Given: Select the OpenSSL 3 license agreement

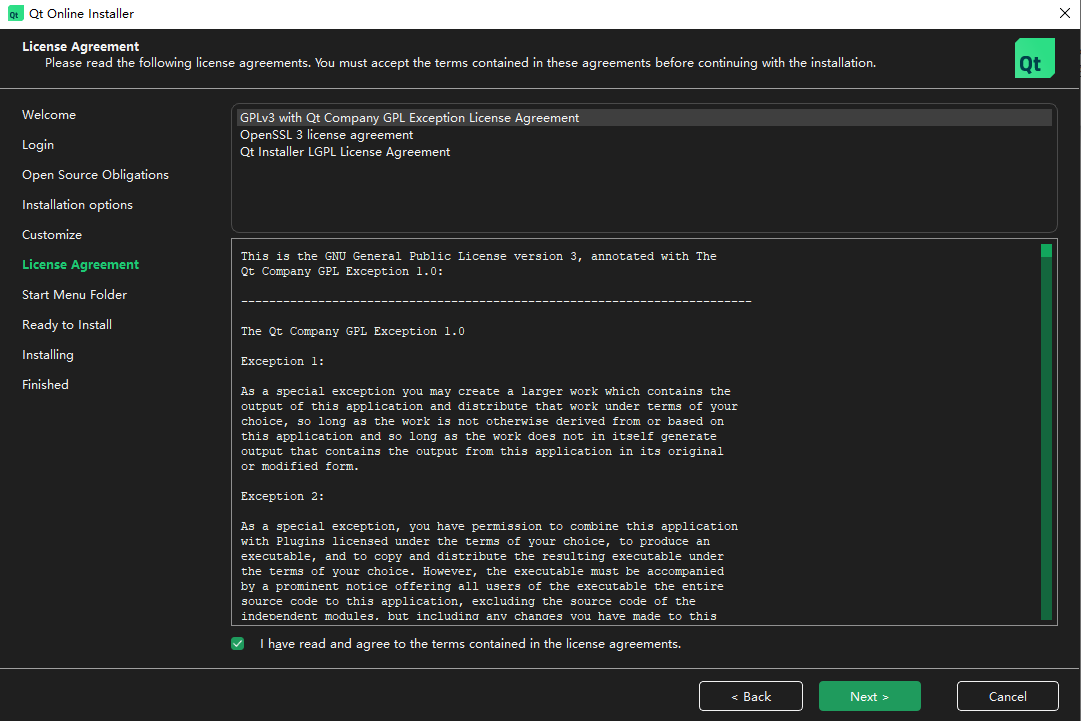Looking at the screenshot, I should pos(326,135).
